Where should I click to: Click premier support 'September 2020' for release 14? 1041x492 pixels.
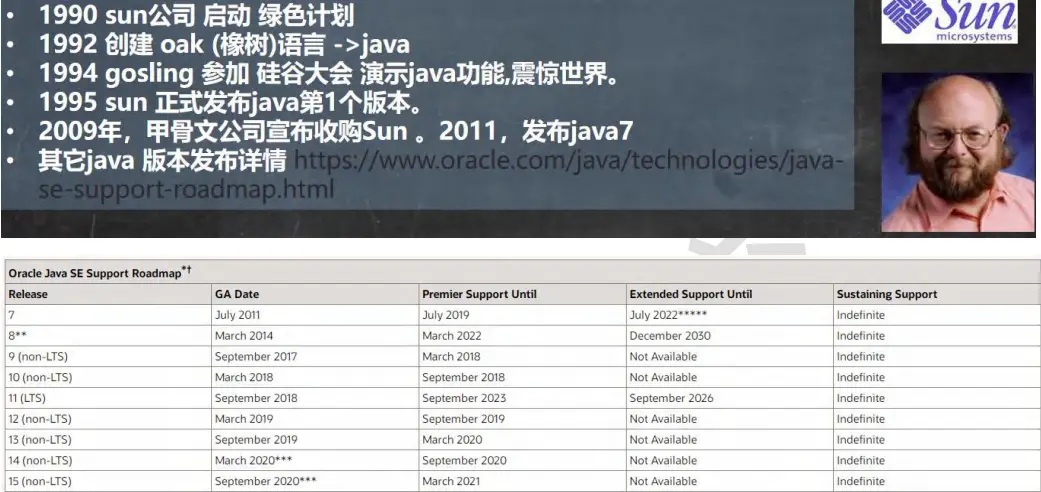[464, 460]
